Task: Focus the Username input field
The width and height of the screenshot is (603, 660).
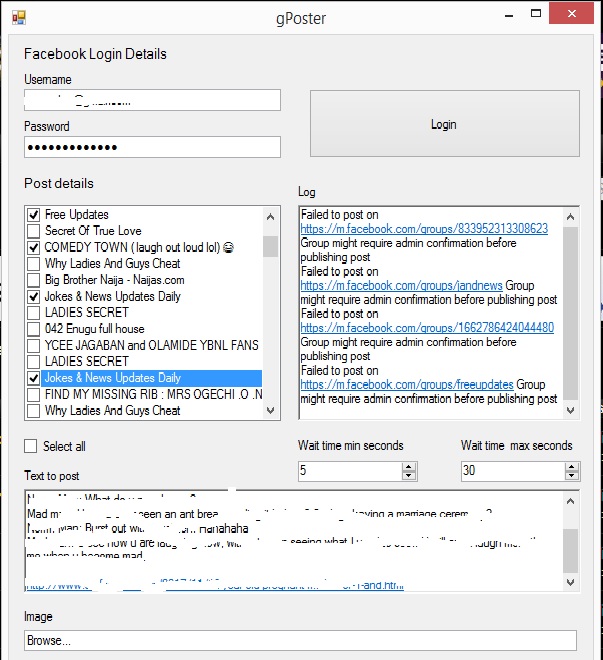Action: point(152,100)
